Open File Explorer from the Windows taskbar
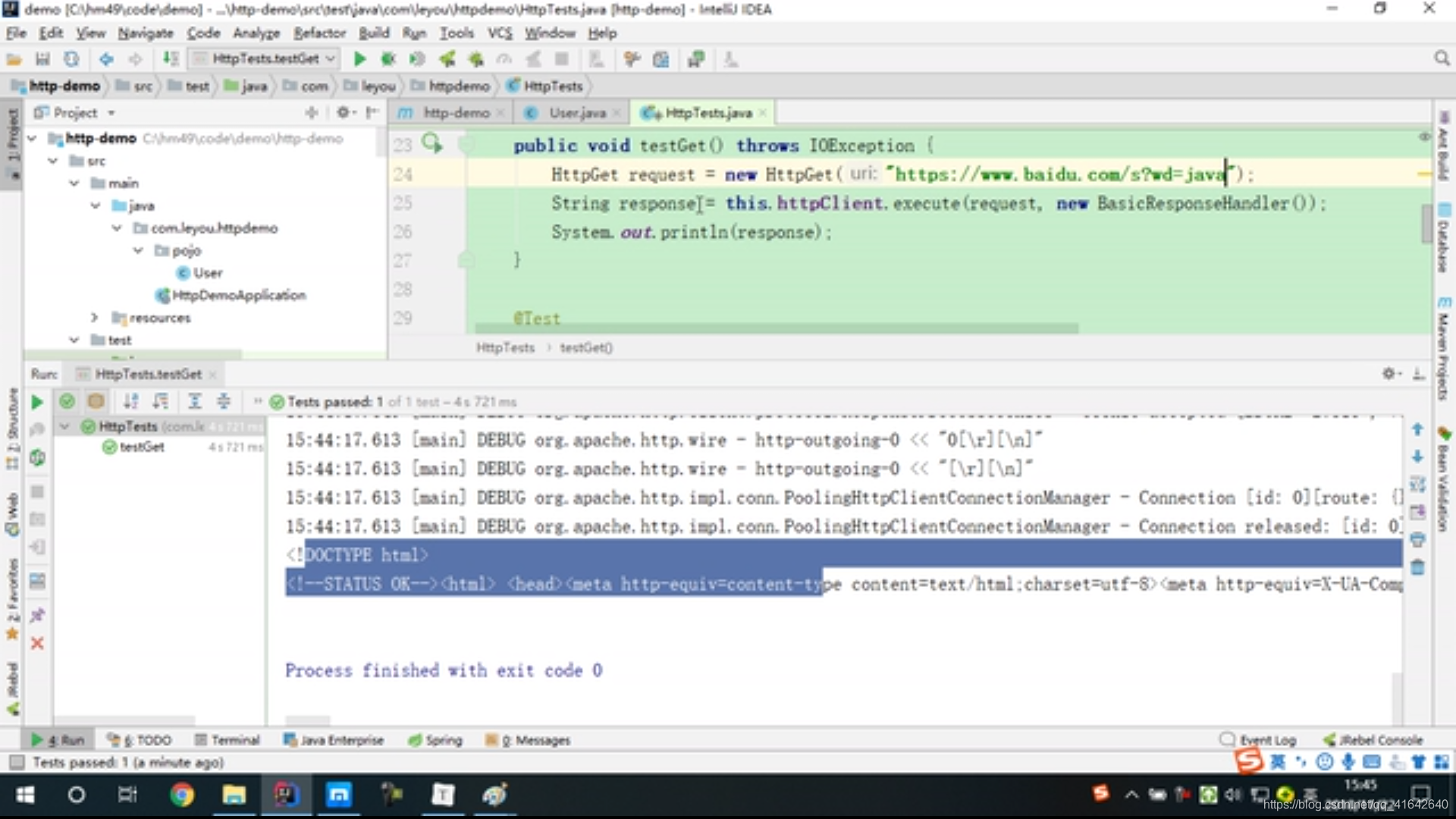The width and height of the screenshot is (1456, 819). point(234,795)
